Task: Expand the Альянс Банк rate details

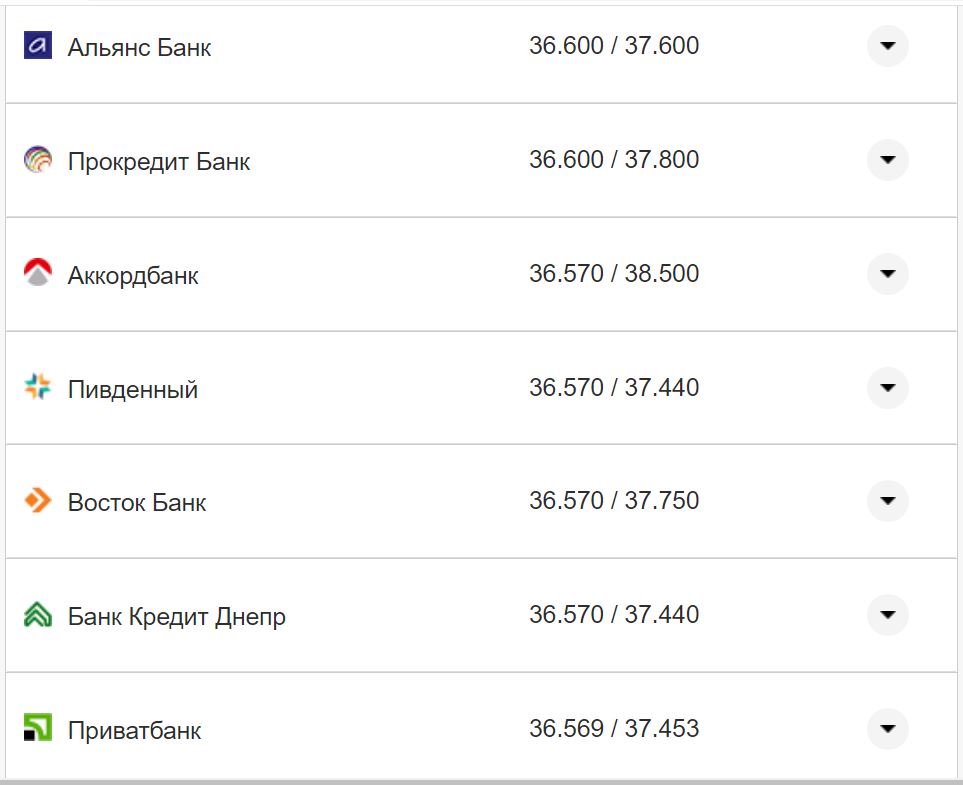Action: [x=887, y=45]
